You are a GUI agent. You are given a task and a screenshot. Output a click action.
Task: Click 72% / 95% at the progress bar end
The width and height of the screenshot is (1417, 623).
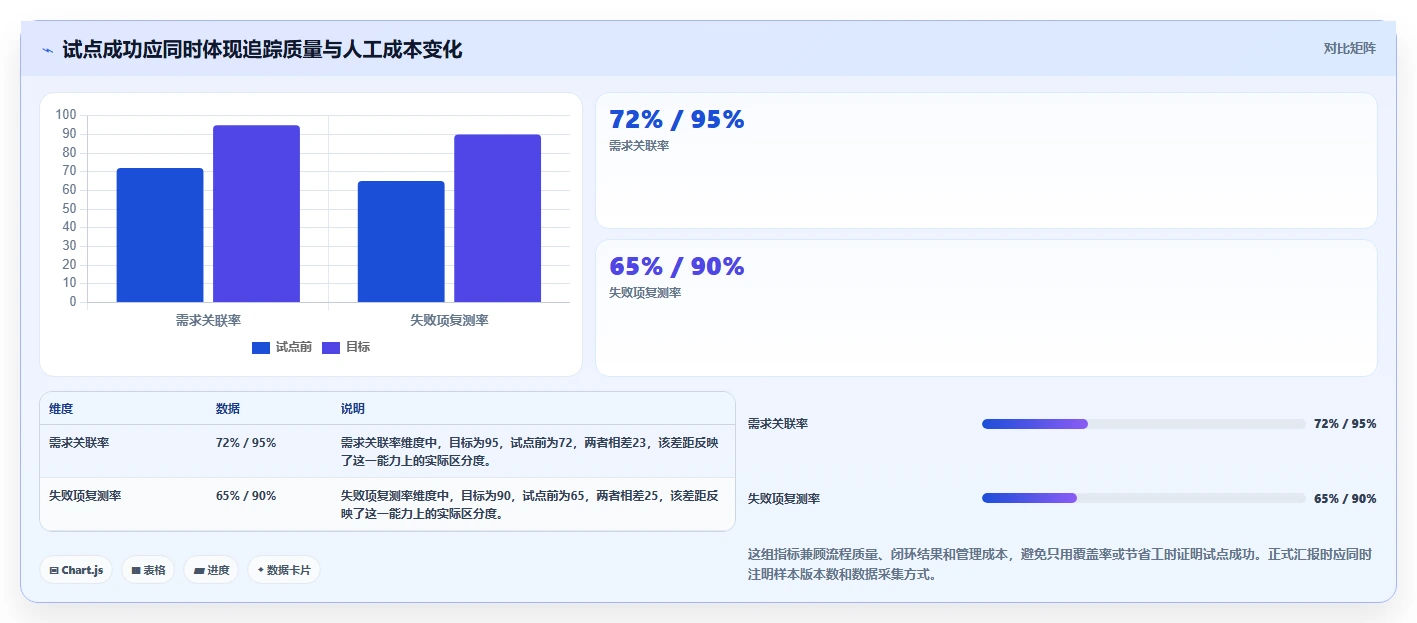coord(1345,424)
